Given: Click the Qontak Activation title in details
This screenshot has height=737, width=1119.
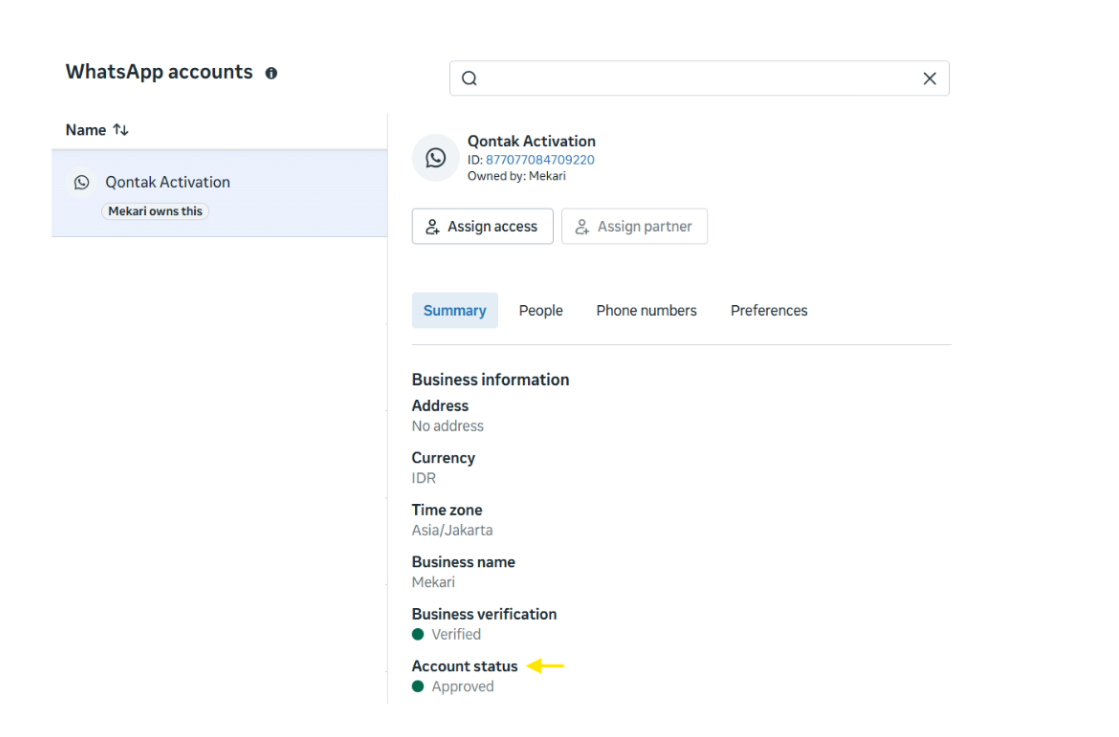Looking at the screenshot, I should click(532, 141).
